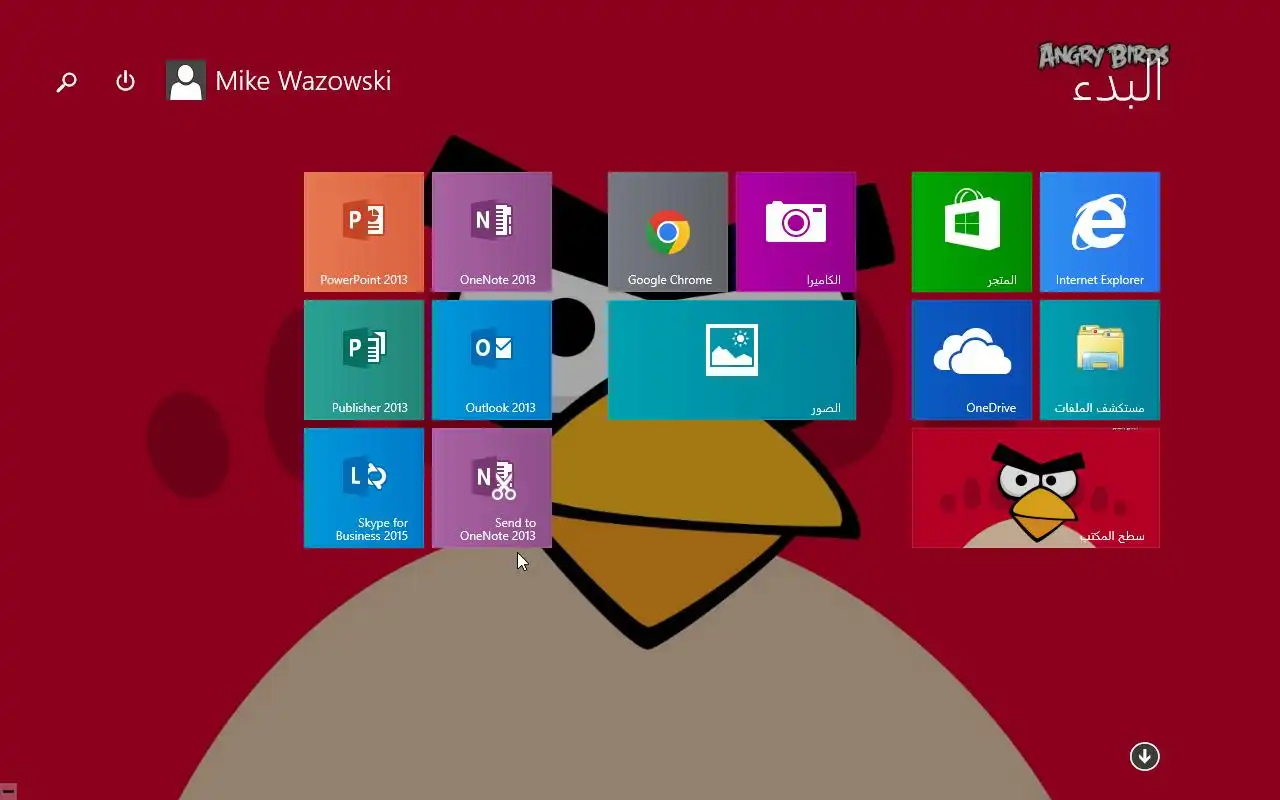Open the power options button
1280x800 pixels.
pyautogui.click(x=125, y=81)
